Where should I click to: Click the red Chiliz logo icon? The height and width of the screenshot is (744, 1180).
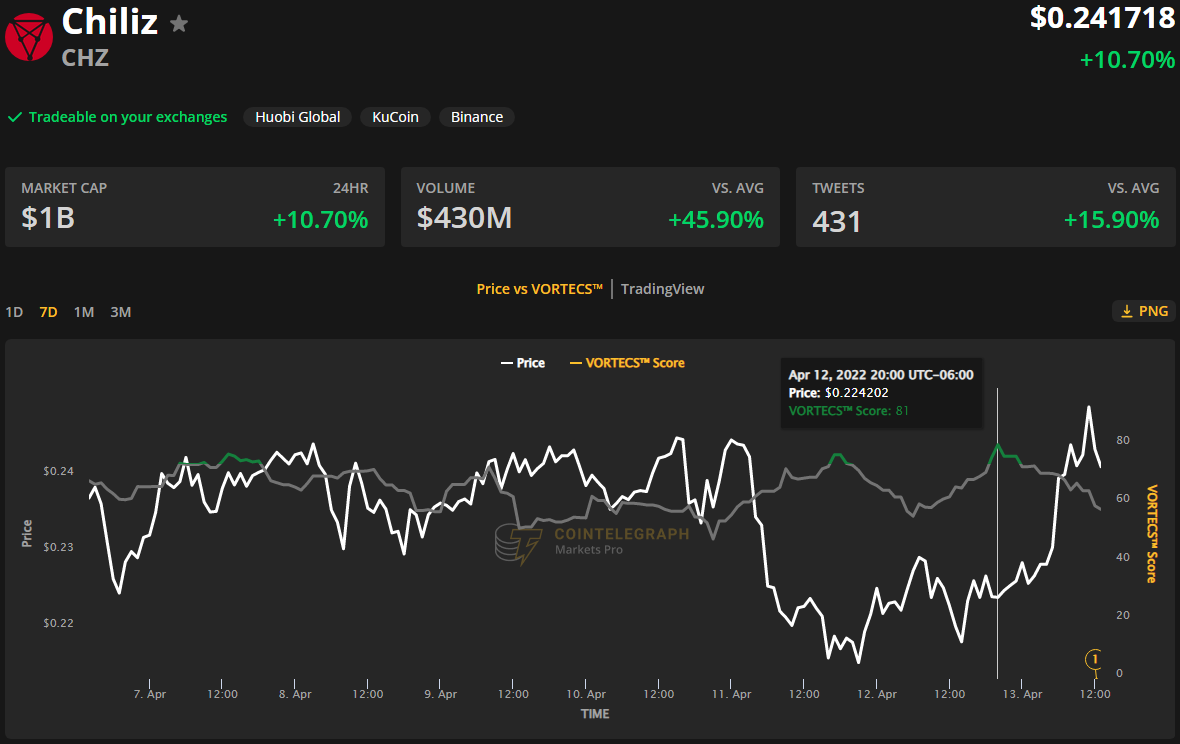coord(29,37)
